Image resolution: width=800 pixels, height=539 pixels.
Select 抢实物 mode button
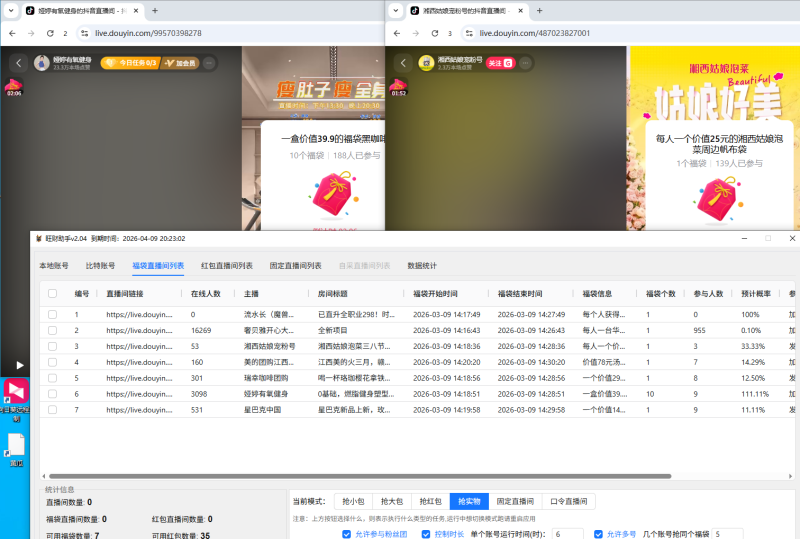tap(469, 501)
